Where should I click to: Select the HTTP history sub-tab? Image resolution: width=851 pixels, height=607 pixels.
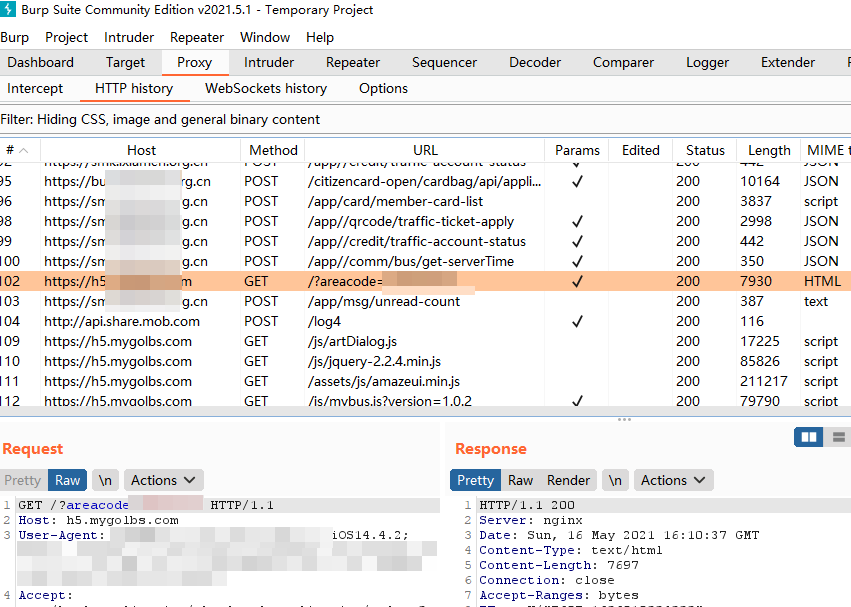(x=134, y=88)
